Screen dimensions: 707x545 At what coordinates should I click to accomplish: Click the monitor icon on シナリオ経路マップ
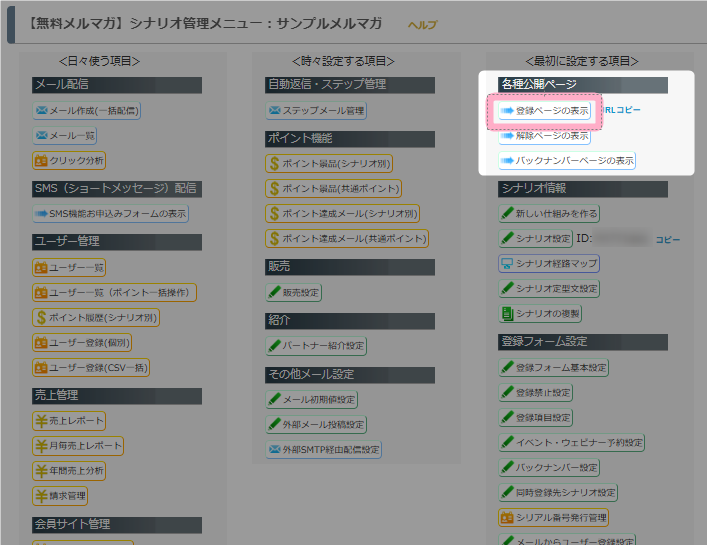coord(507,264)
